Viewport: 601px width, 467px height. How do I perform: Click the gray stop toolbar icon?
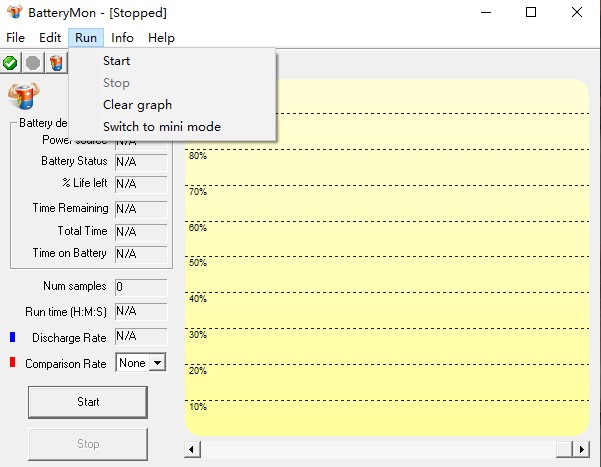tap(33, 62)
